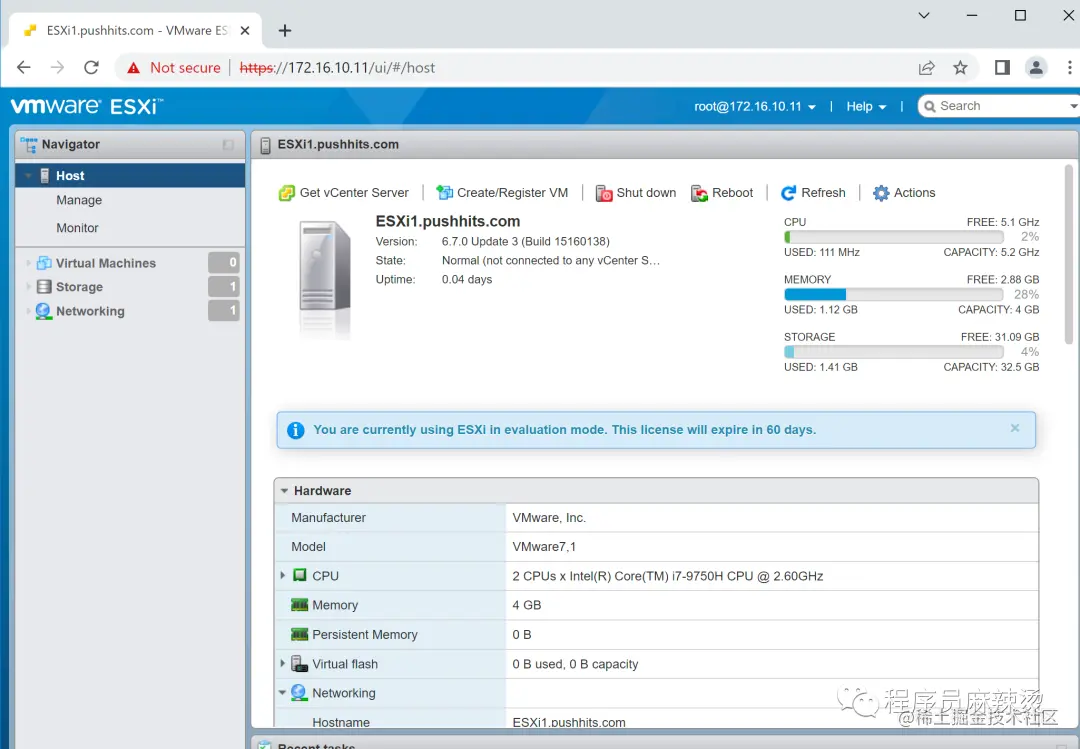Open the browser tab search chevron

(x=924, y=15)
